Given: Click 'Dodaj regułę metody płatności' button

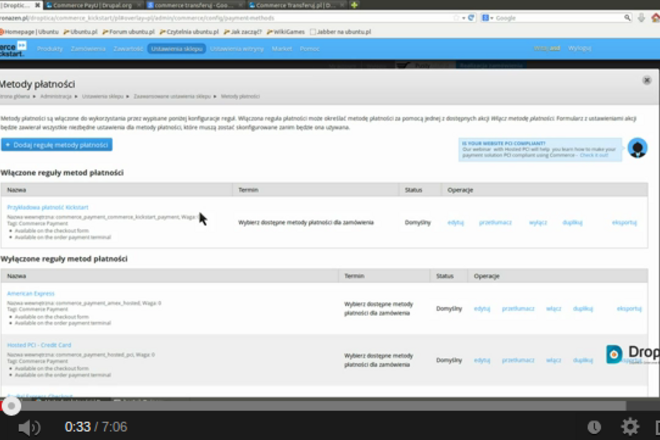Looking at the screenshot, I should tap(57, 145).
